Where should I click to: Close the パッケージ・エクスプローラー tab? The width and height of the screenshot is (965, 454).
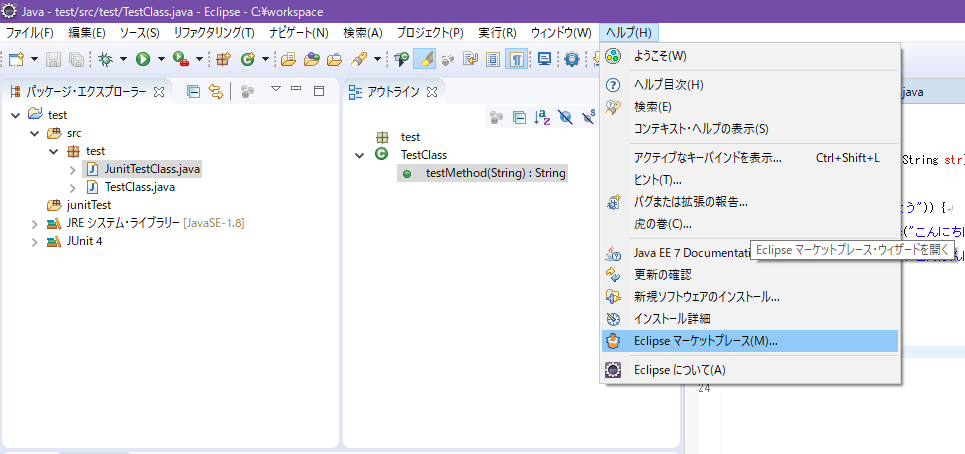coord(158,92)
